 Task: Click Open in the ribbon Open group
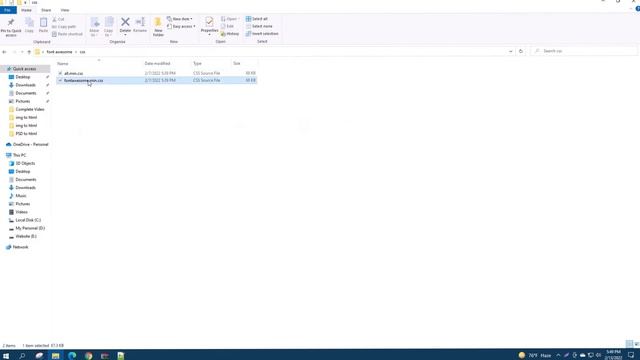230,19
